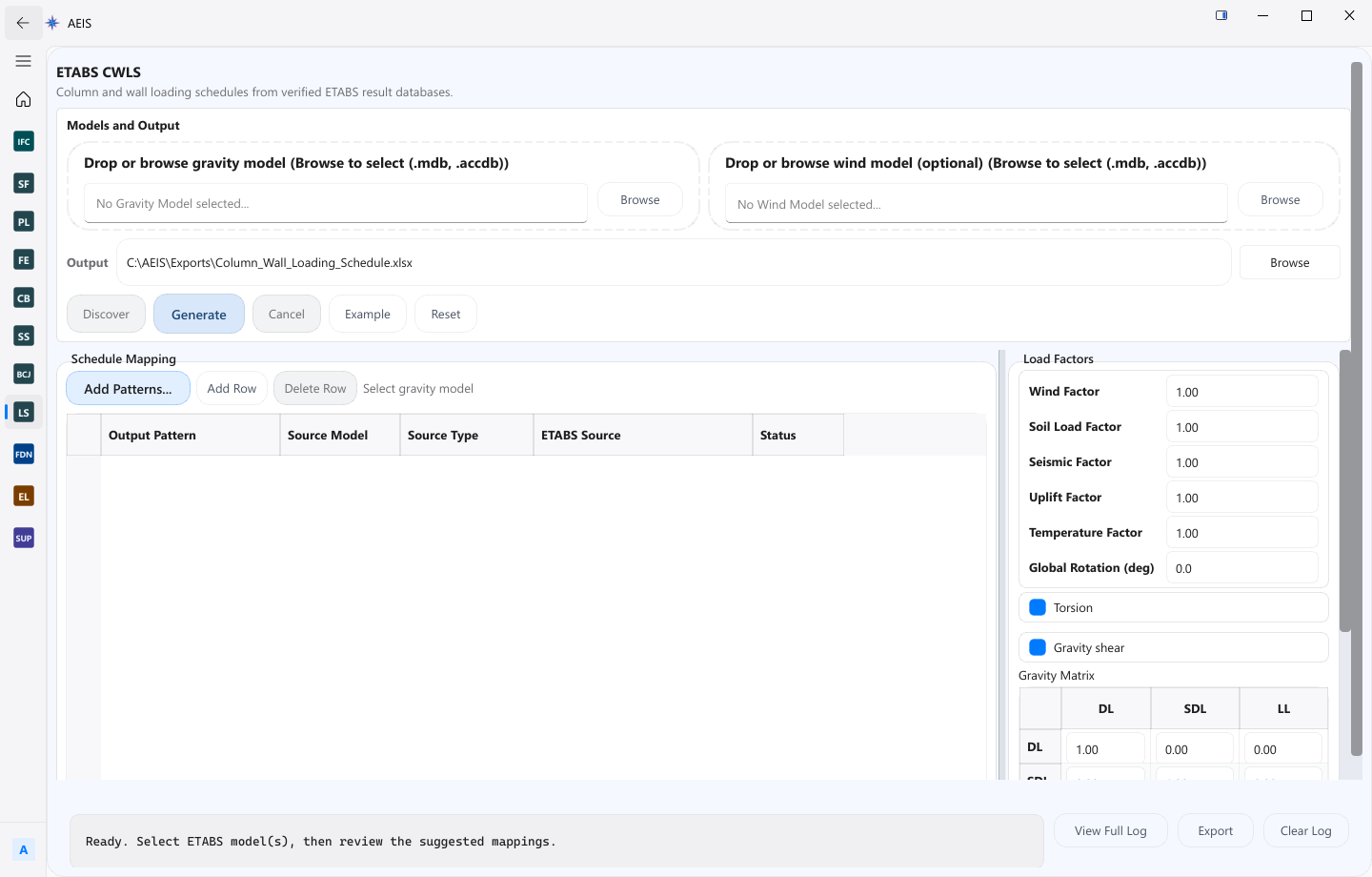Image resolution: width=1372 pixels, height=877 pixels.
Task: Click the Source Model column header
Action: point(339,435)
